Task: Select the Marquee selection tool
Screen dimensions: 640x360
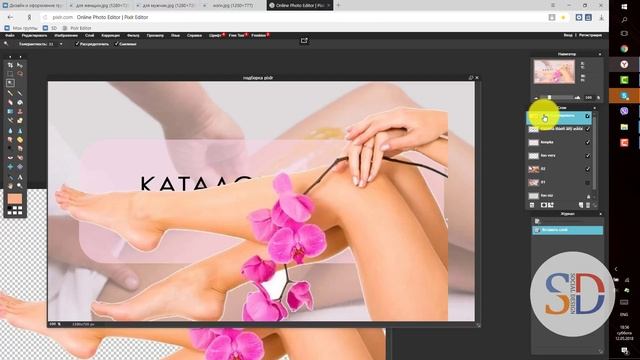Action: (10, 74)
